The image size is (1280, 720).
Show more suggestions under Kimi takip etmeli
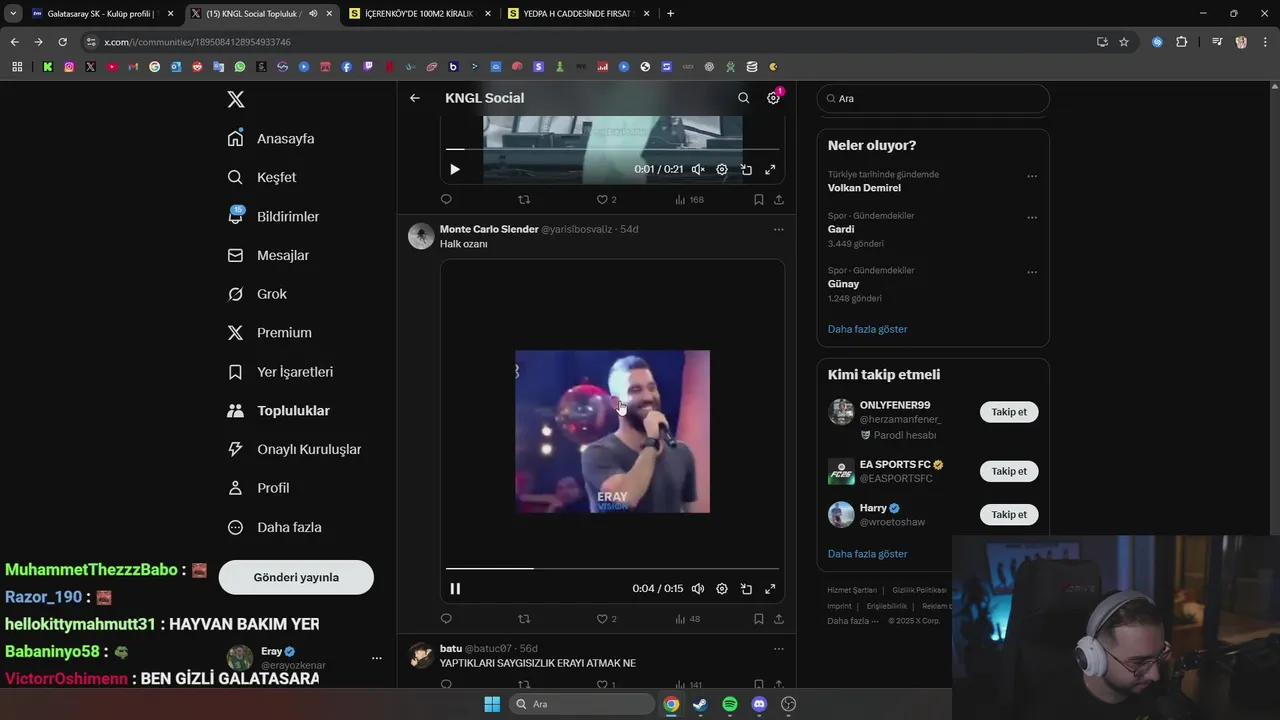click(x=867, y=554)
